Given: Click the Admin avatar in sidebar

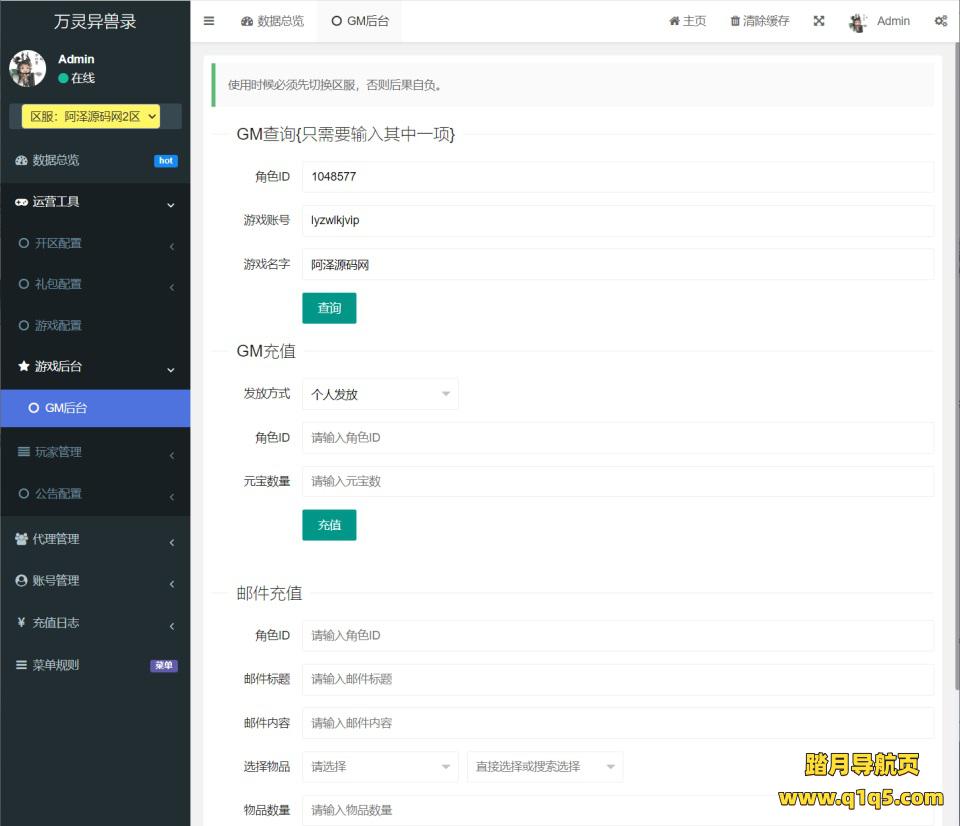Looking at the screenshot, I should point(27,68).
